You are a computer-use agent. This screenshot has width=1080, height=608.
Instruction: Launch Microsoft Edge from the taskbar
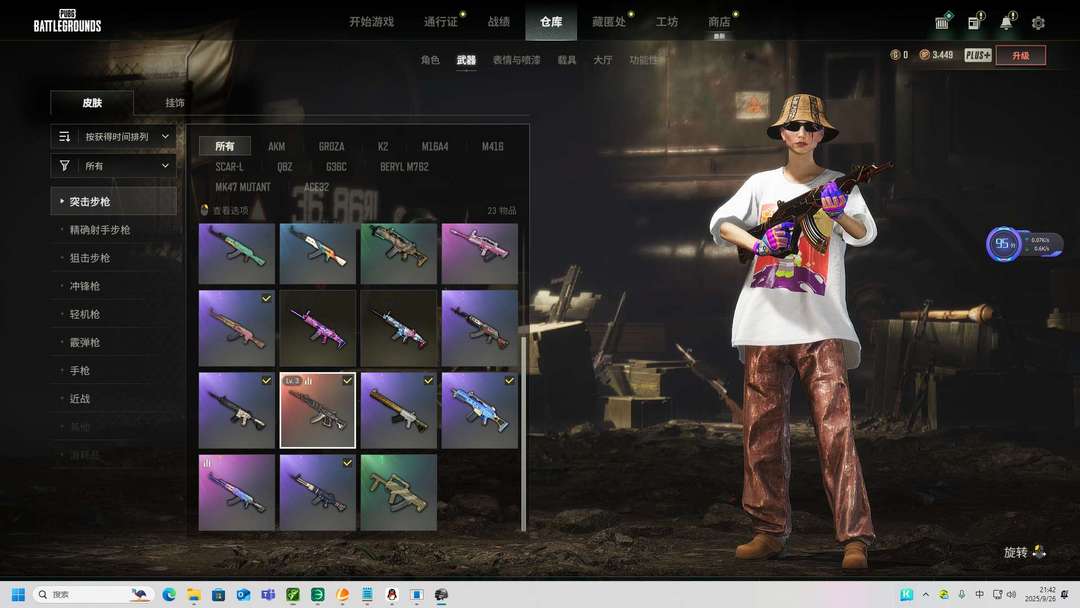pyautogui.click(x=169, y=594)
